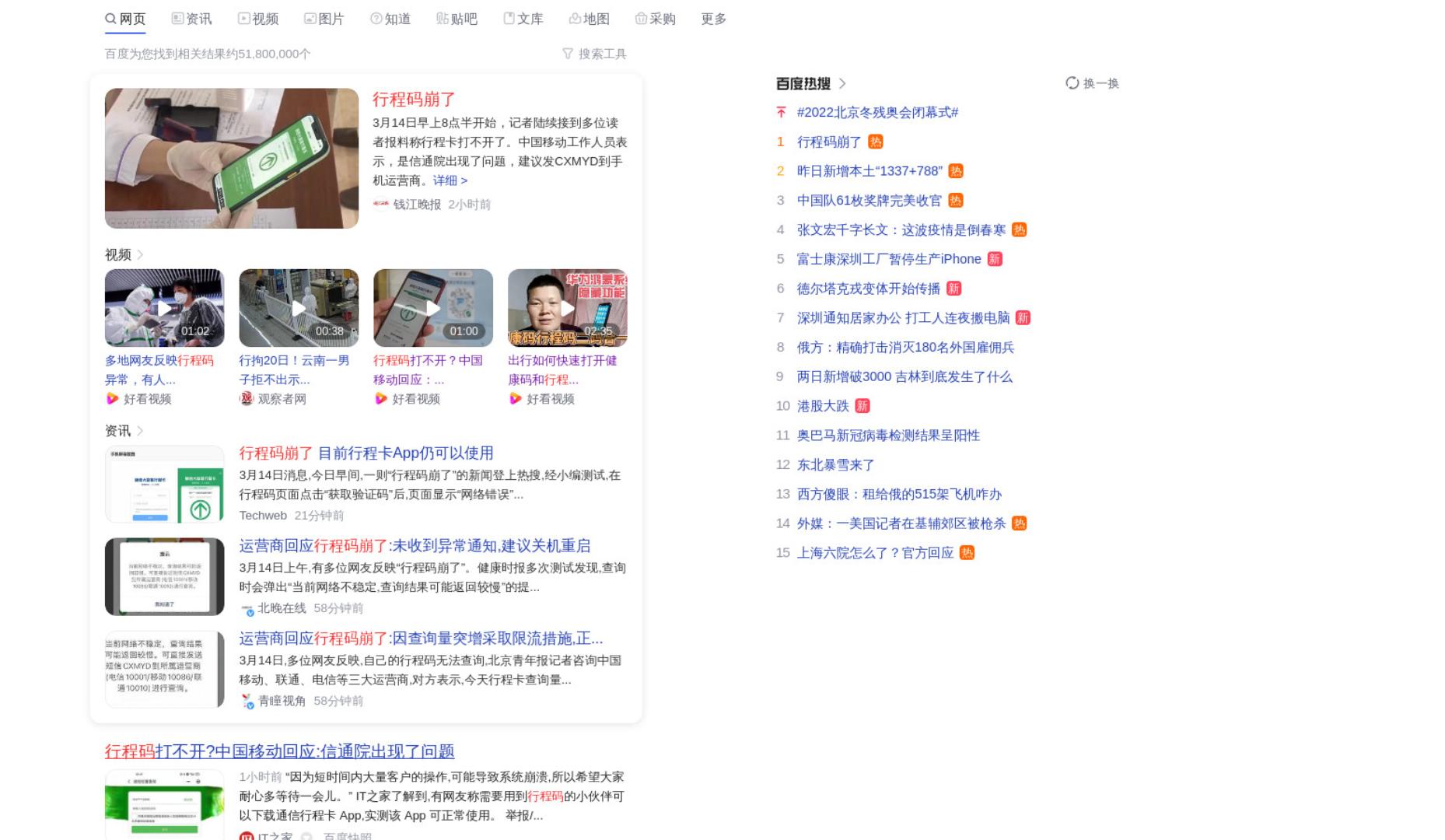Image resolution: width=1445 pixels, height=840 pixels.
Task: Expand 百度热搜 with its chevron arrow
Action: [842, 83]
